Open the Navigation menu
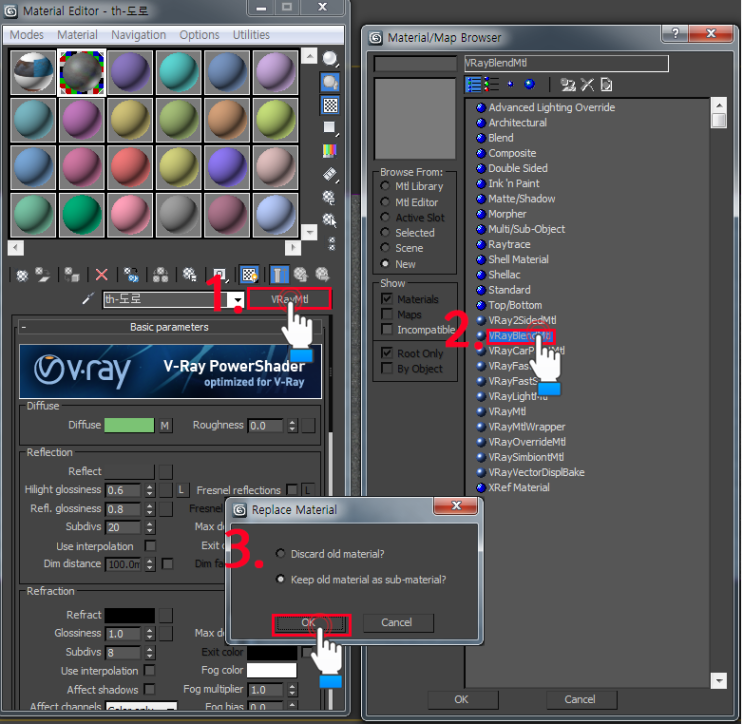 click(x=138, y=35)
